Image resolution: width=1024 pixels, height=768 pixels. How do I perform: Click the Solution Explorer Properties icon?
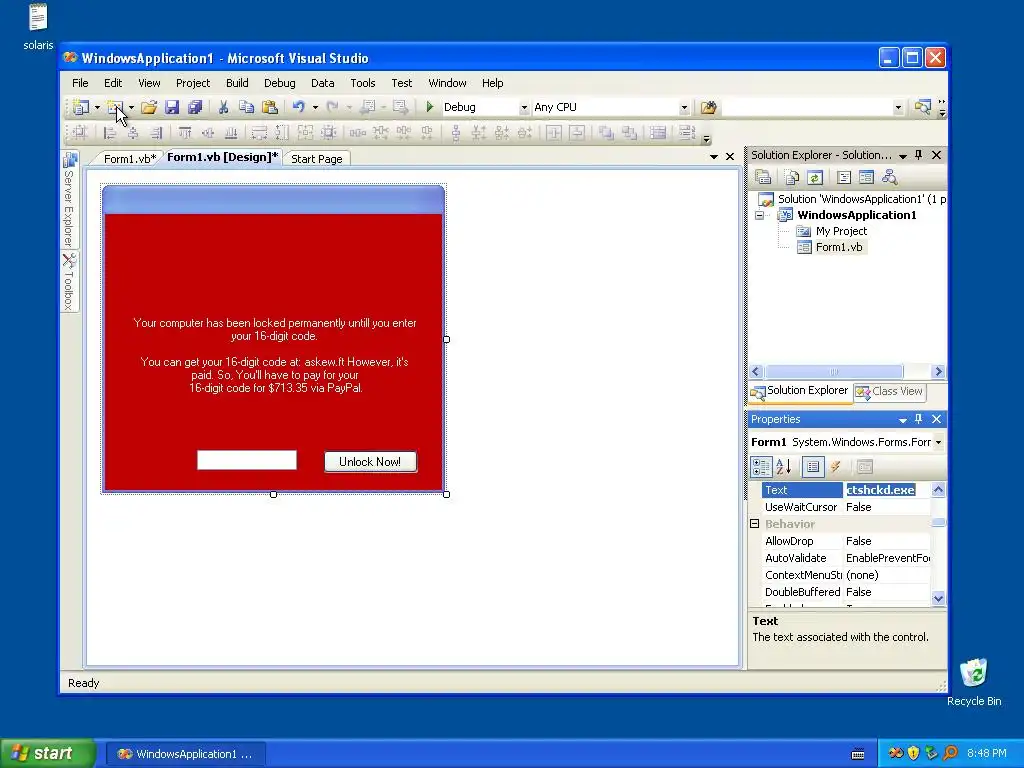coord(763,177)
